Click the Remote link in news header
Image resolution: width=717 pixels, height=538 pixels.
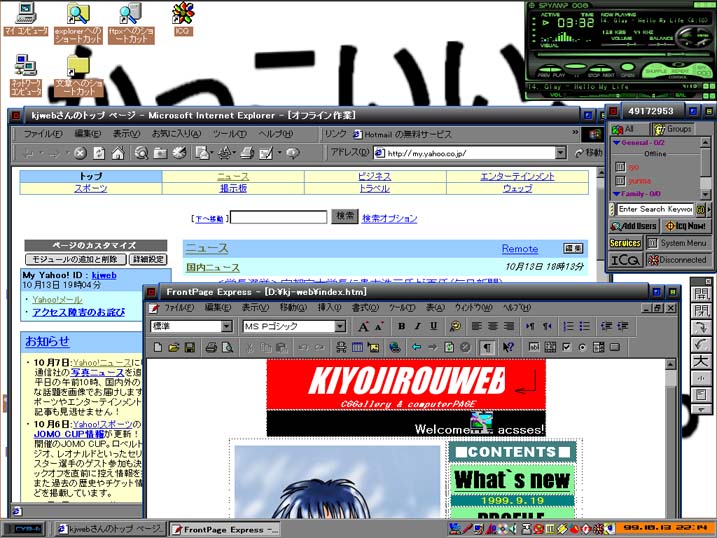tap(520, 249)
